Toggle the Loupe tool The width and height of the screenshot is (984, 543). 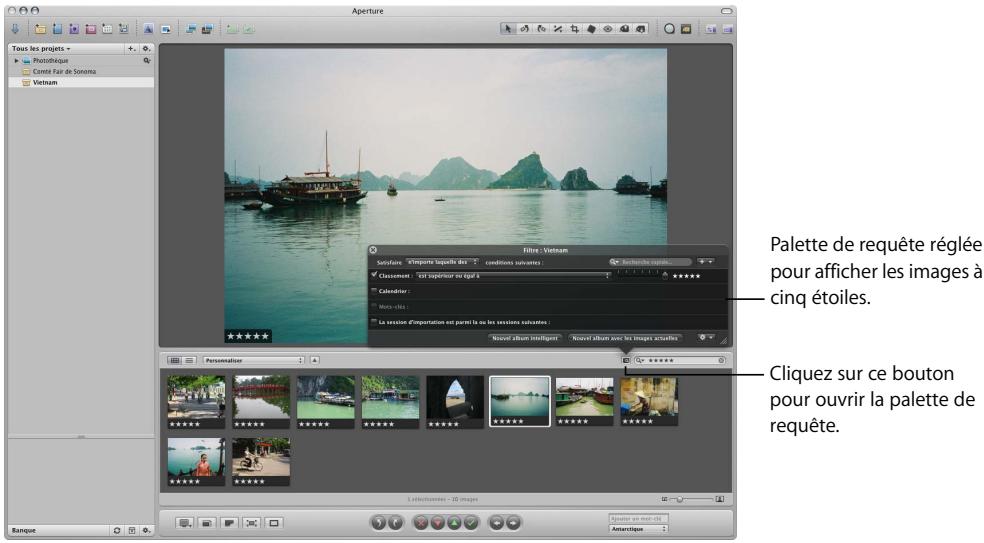pos(670,29)
